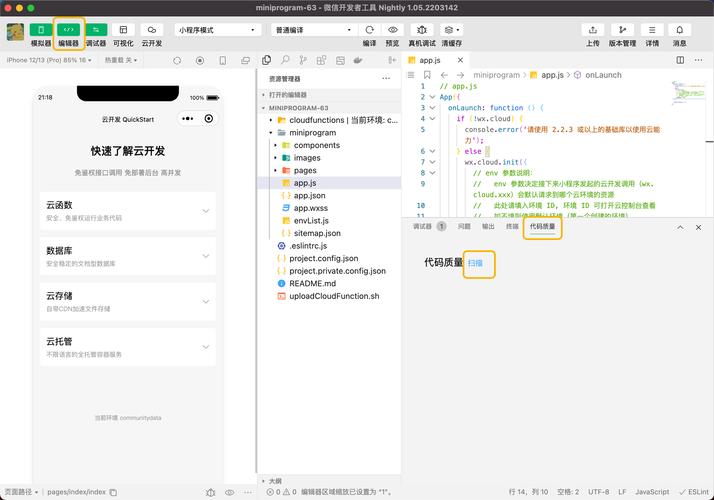Open the iPhone 12/13 device selector
This screenshot has width=714, height=500.
point(49,60)
